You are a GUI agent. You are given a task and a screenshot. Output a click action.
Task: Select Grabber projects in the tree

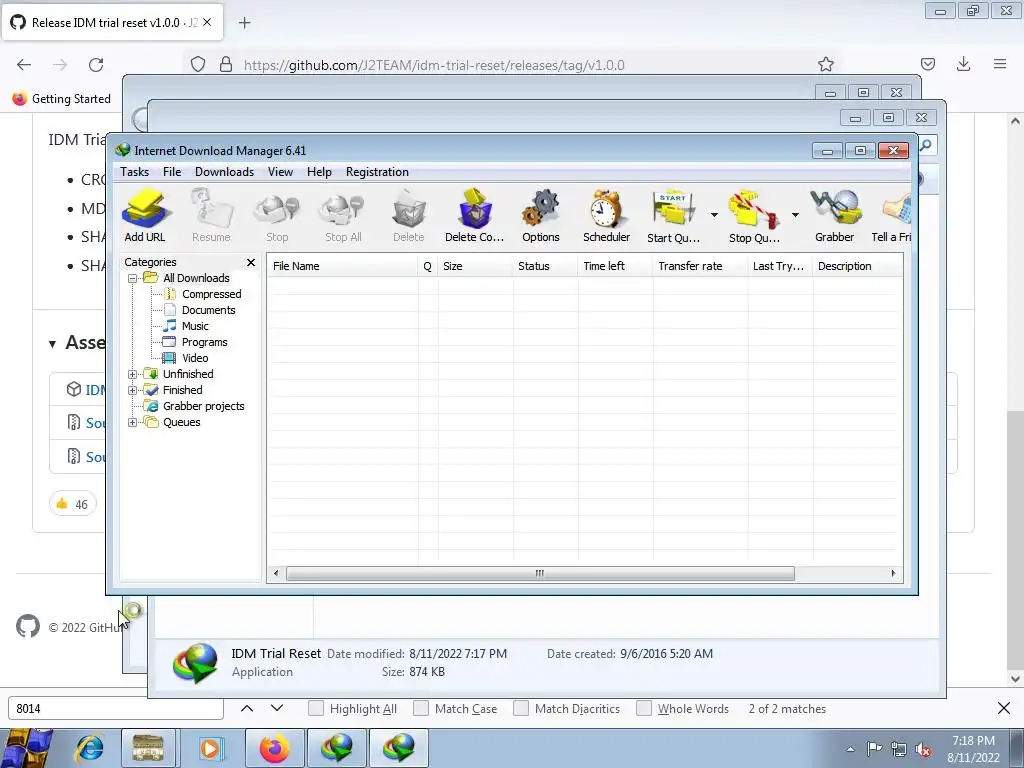pyautogui.click(x=204, y=406)
